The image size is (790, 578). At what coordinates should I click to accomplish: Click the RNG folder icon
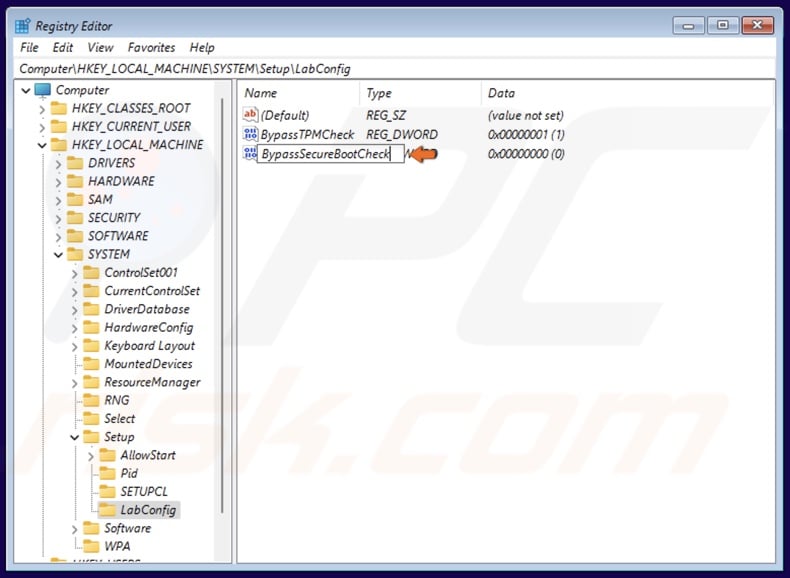(x=91, y=400)
